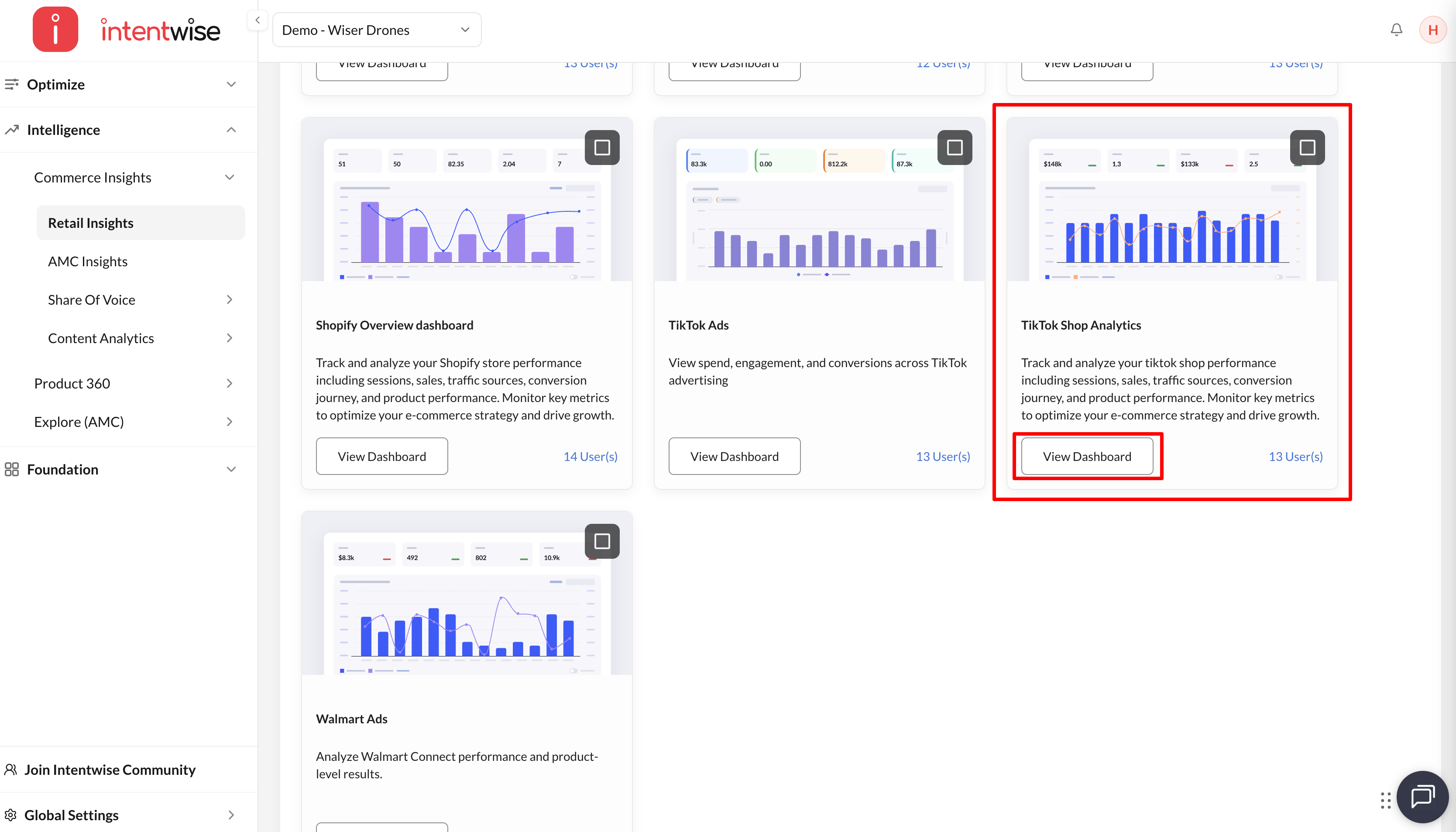Expand the Content Analytics arrow
The height and width of the screenshot is (832, 1456).
point(230,338)
